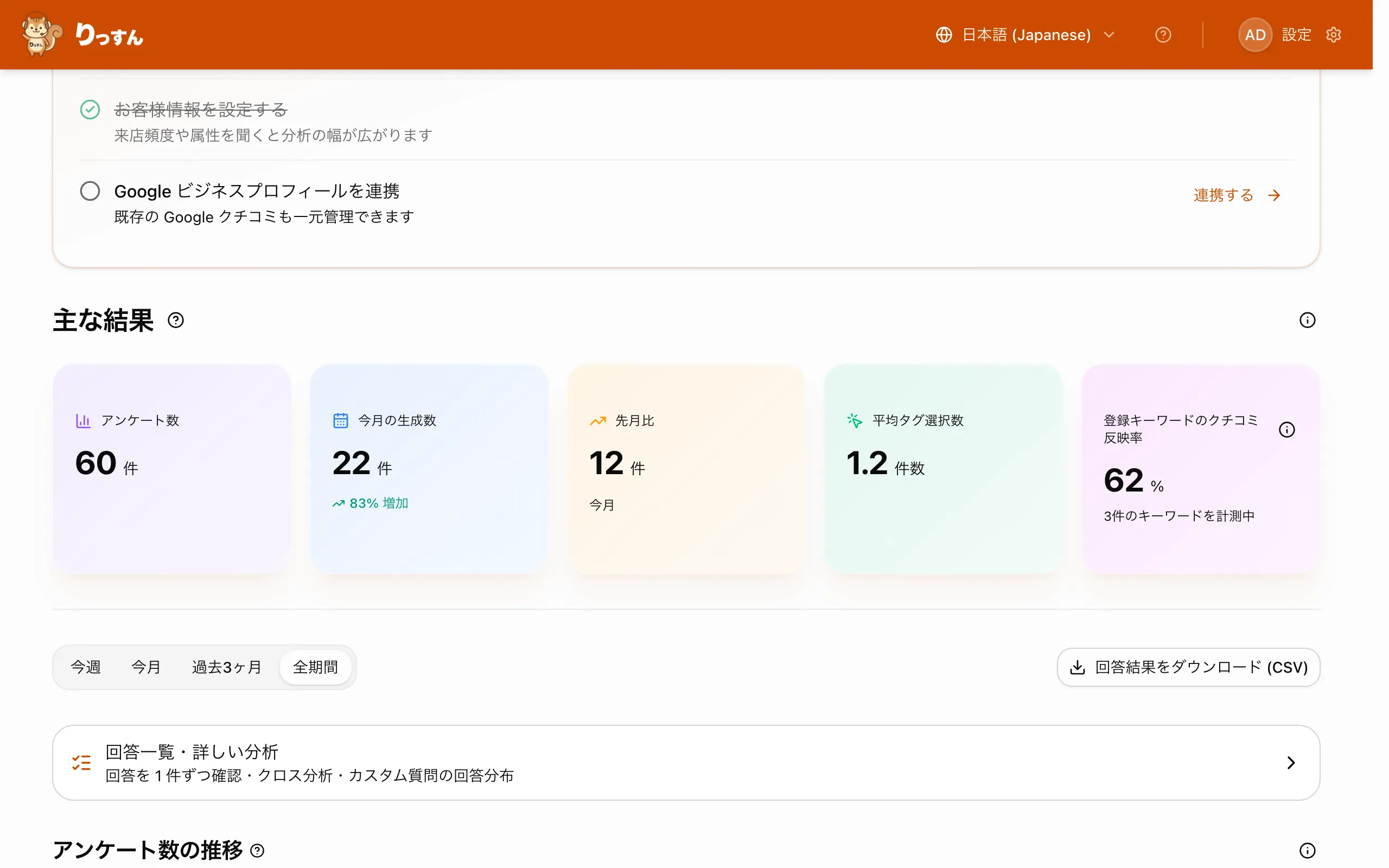Click cursor icon on 平均タグ選択数 card
This screenshot has width=1389, height=868.
tap(854, 421)
